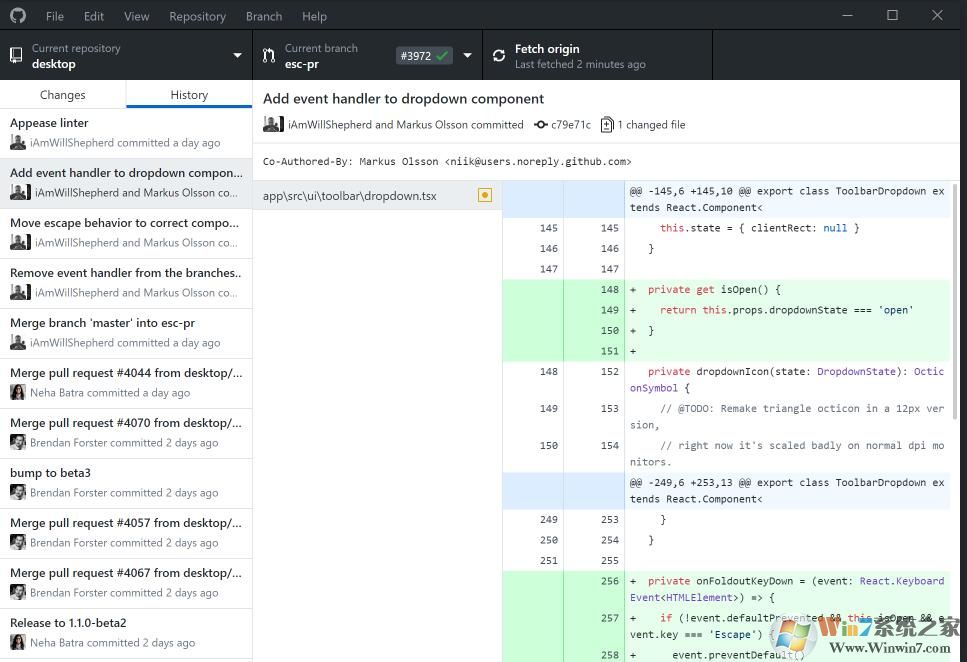Click the Fetch origin sync icon
This screenshot has width=967, height=662.
click(499, 55)
